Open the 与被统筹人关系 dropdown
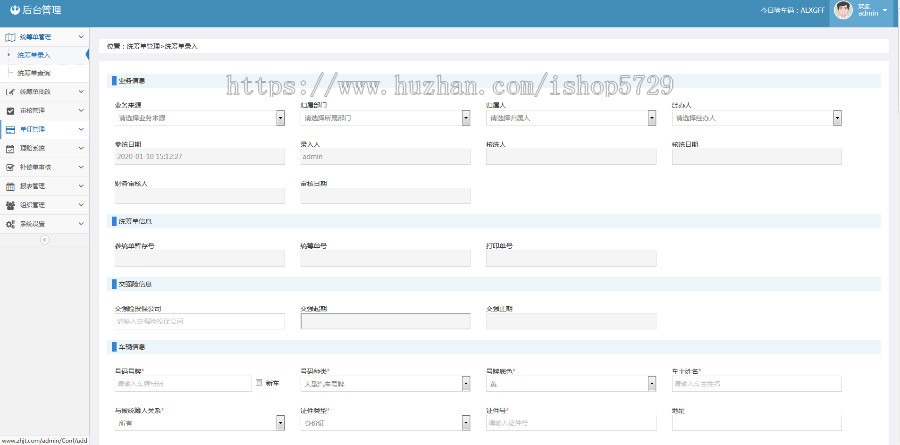Image resolution: width=900 pixels, height=445 pixels. 200,423
